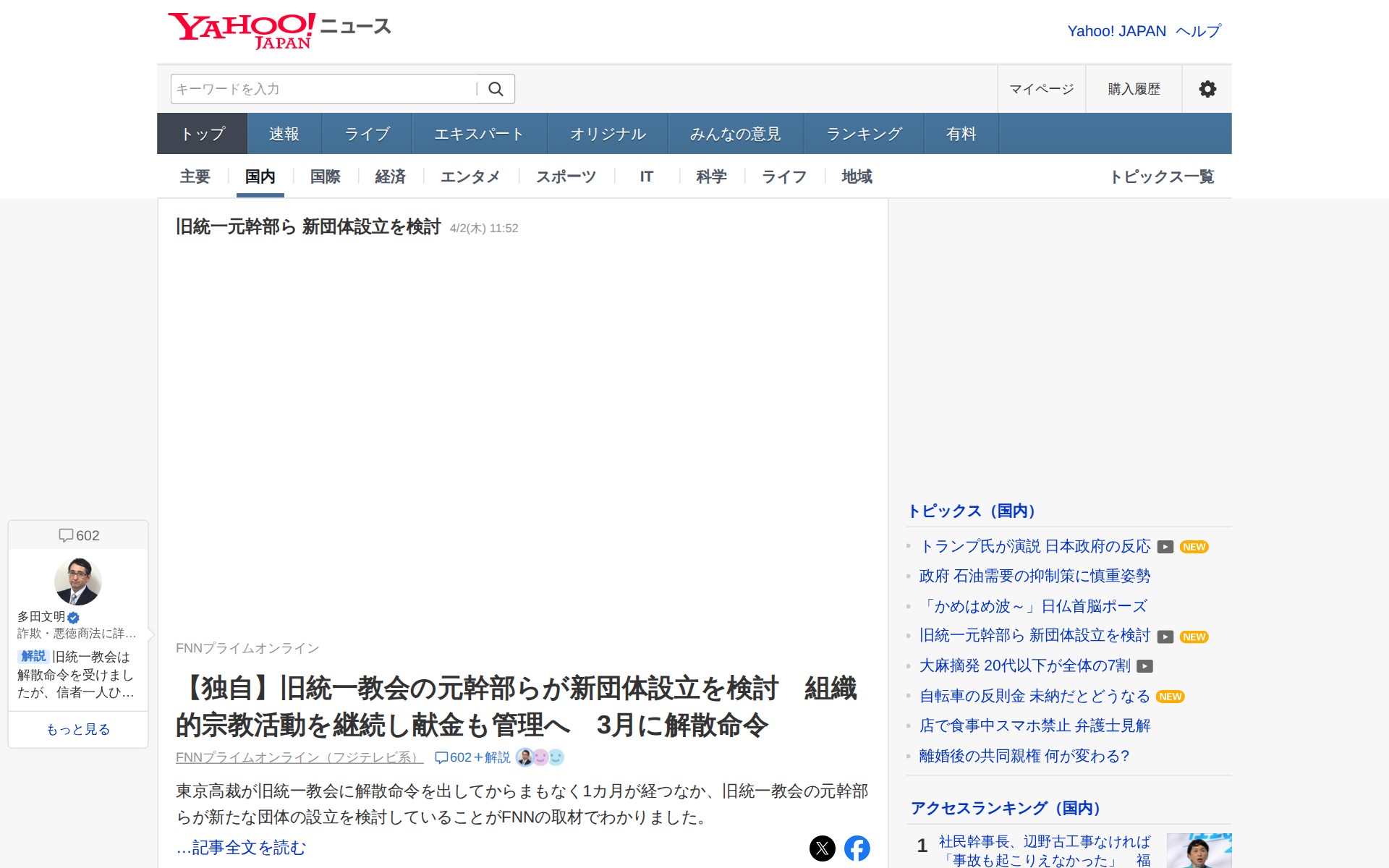Click video icon beside 大麻摘発 topic

pyautogui.click(x=1144, y=666)
